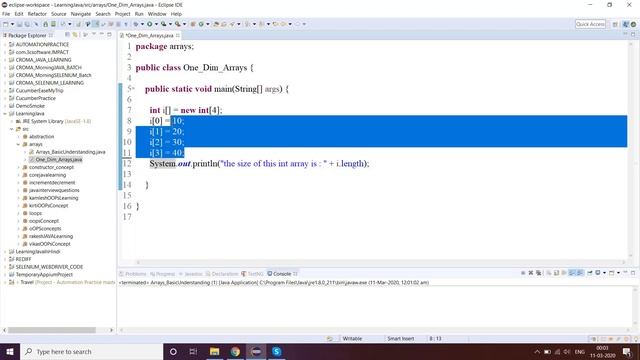Open File Explorer from taskbar
Viewport: 640px width, 360px height.
click(x=214, y=351)
